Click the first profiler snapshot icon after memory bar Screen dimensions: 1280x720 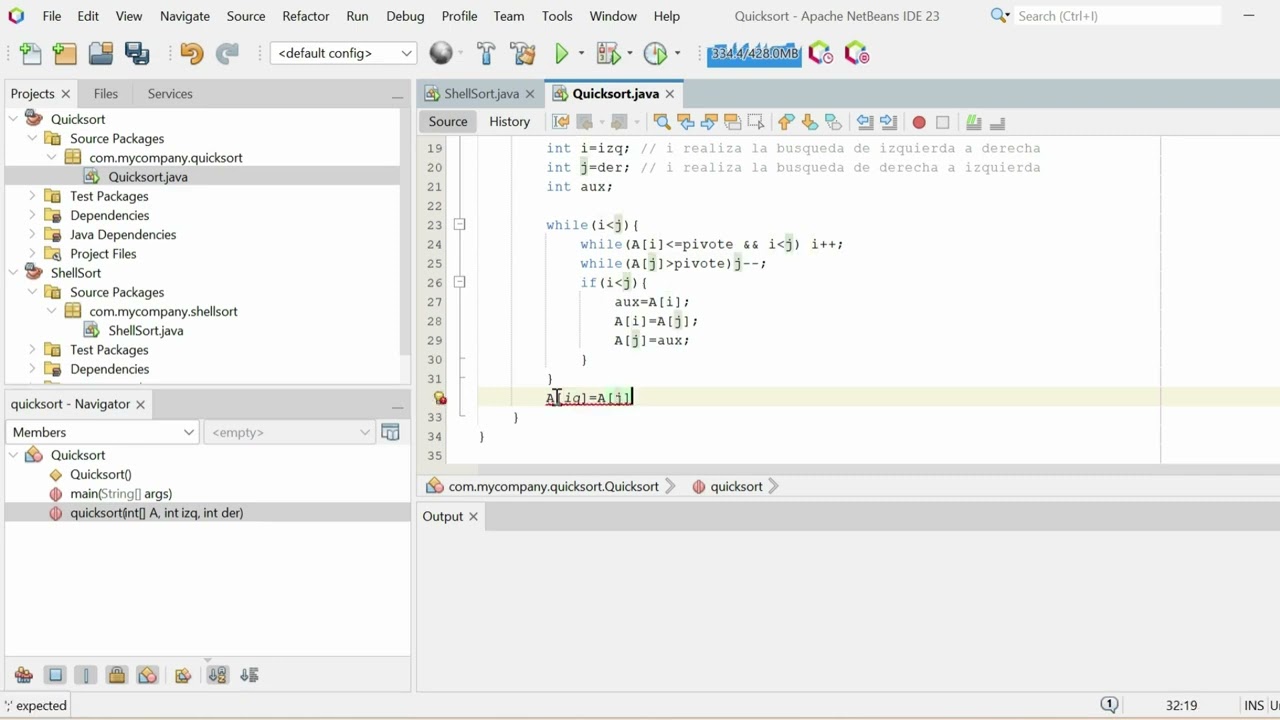820,54
